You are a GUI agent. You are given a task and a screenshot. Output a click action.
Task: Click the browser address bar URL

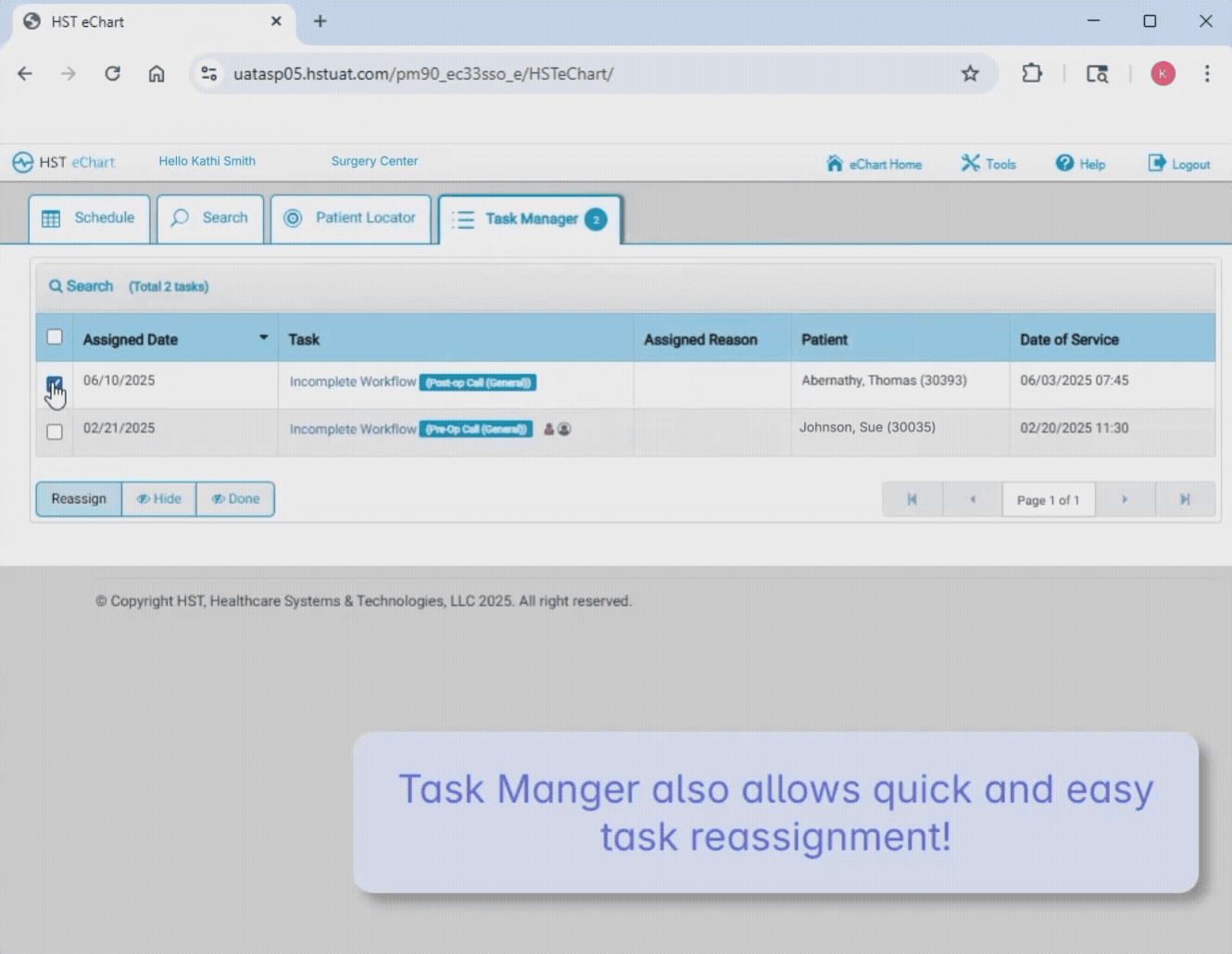point(424,74)
